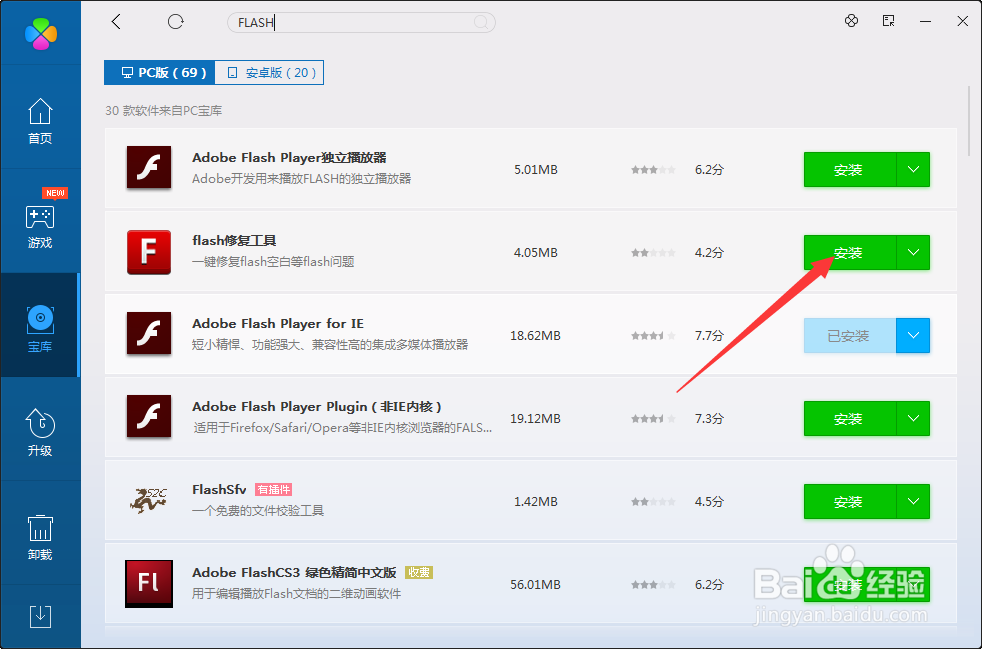Viewport: 982px width, 649px height.
Task: Open the skin theme icon in title bar
Action: [x=851, y=21]
